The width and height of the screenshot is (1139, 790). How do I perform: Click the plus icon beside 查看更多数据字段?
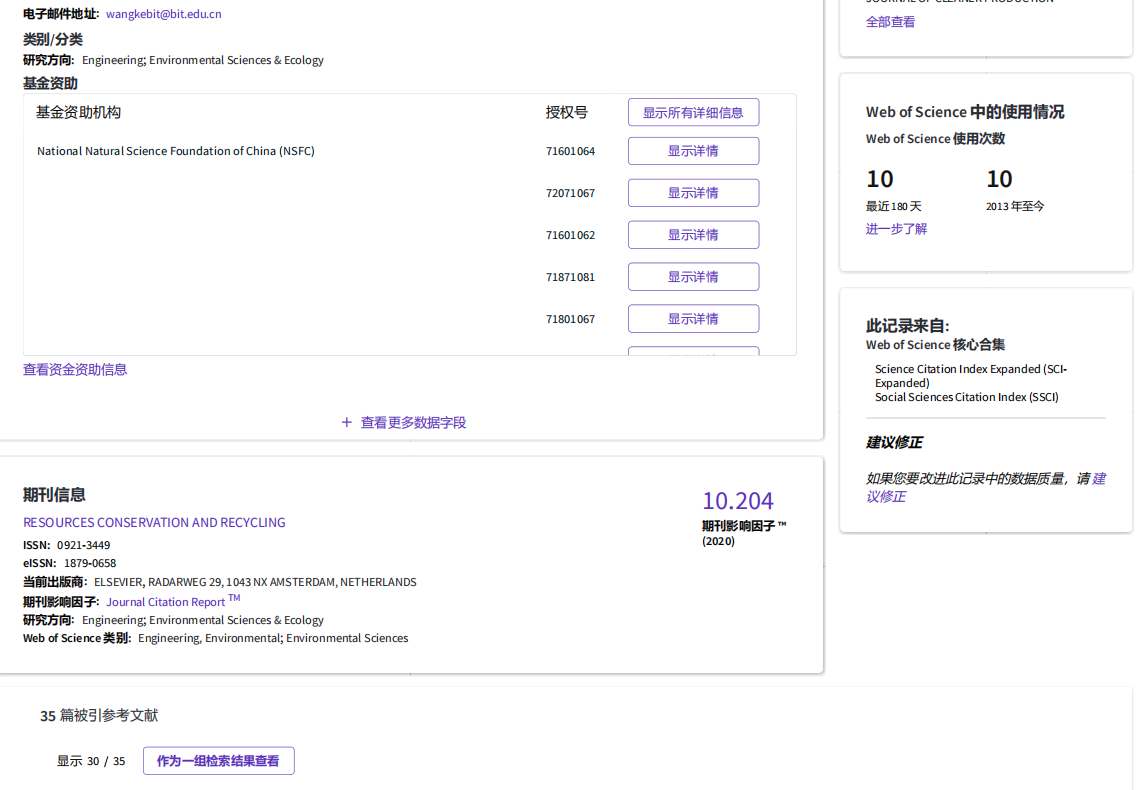pyautogui.click(x=347, y=423)
